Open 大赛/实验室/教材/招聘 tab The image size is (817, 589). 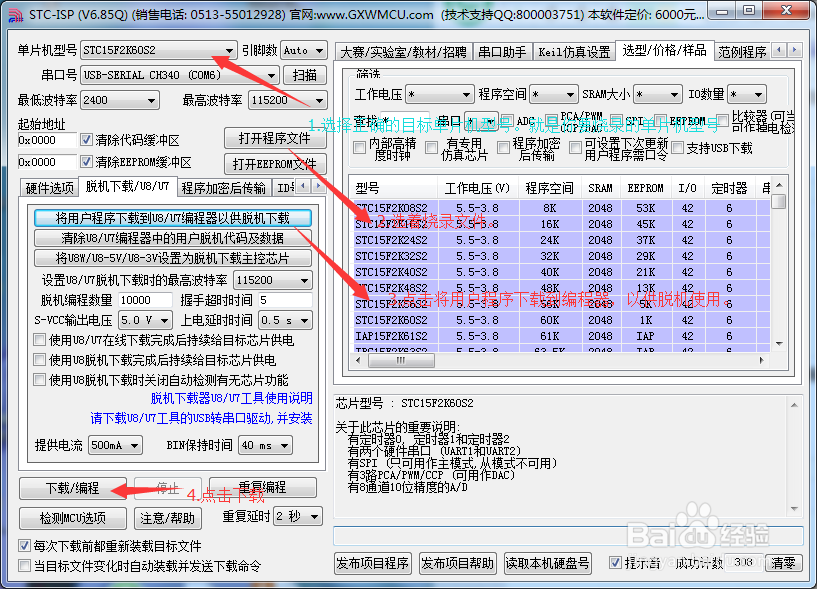(x=404, y=52)
